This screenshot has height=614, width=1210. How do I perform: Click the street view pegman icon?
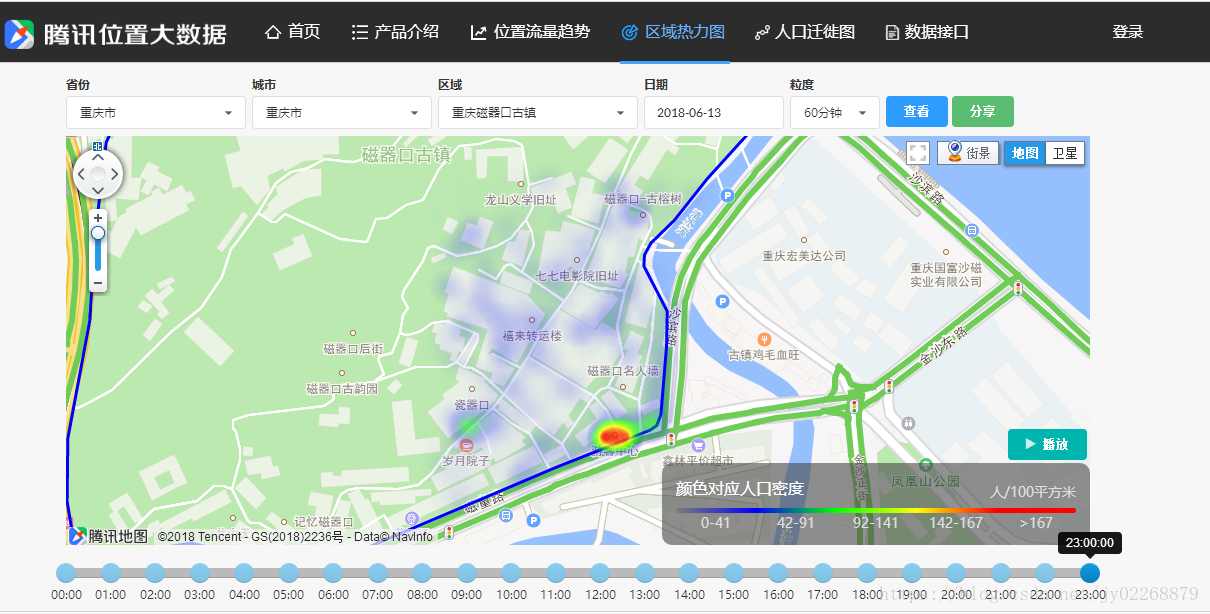point(954,152)
